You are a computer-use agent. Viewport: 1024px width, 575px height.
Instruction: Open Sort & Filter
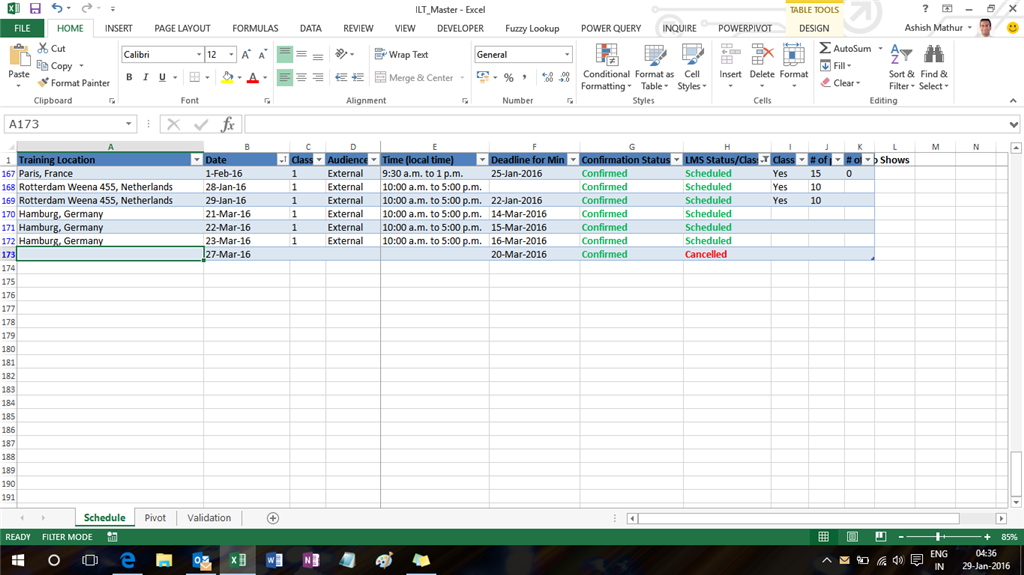tap(901, 67)
